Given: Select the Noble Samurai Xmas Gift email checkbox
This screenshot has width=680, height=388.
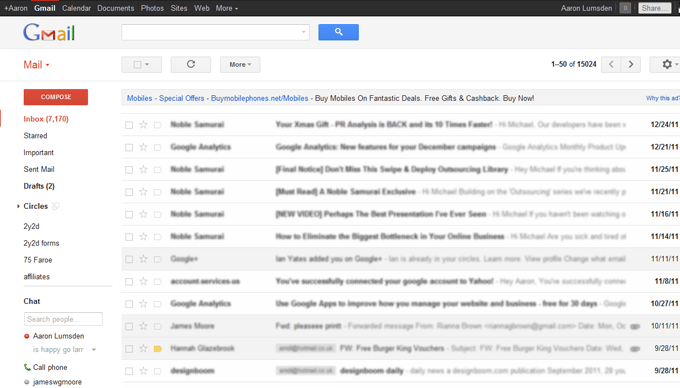Looking at the screenshot, I should pyautogui.click(x=129, y=125).
